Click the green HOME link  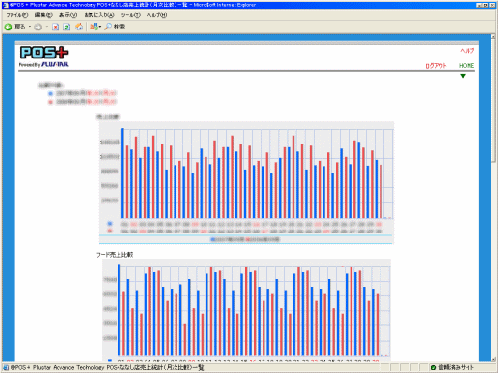[466, 66]
